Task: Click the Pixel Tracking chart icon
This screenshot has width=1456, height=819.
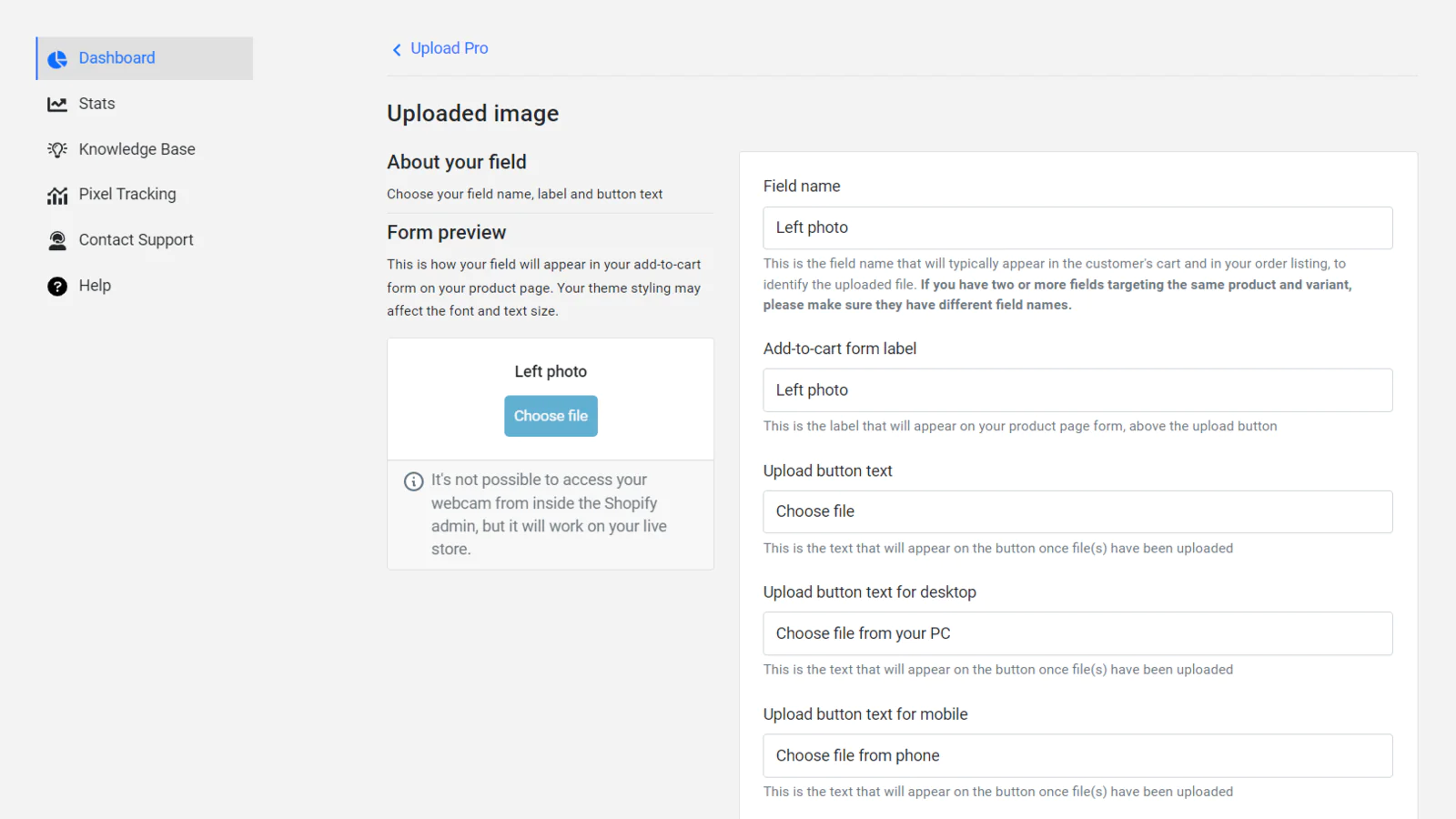Action: point(57,195)
